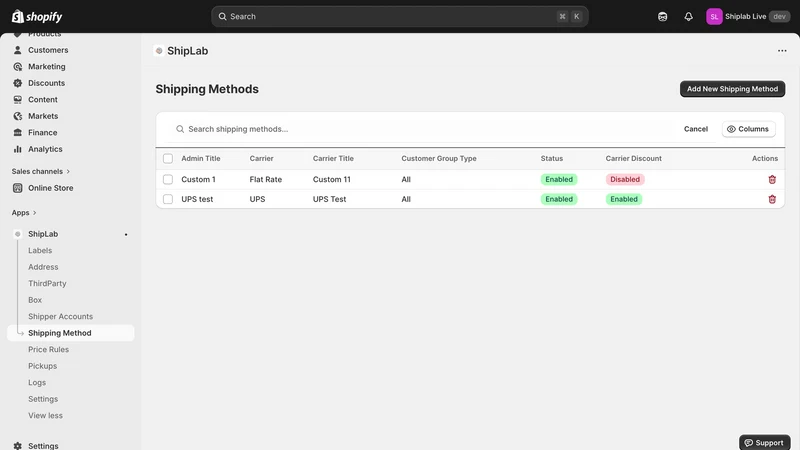Open Box in ShipLab menu
800x450 pixels.
(x=35, y=300)
